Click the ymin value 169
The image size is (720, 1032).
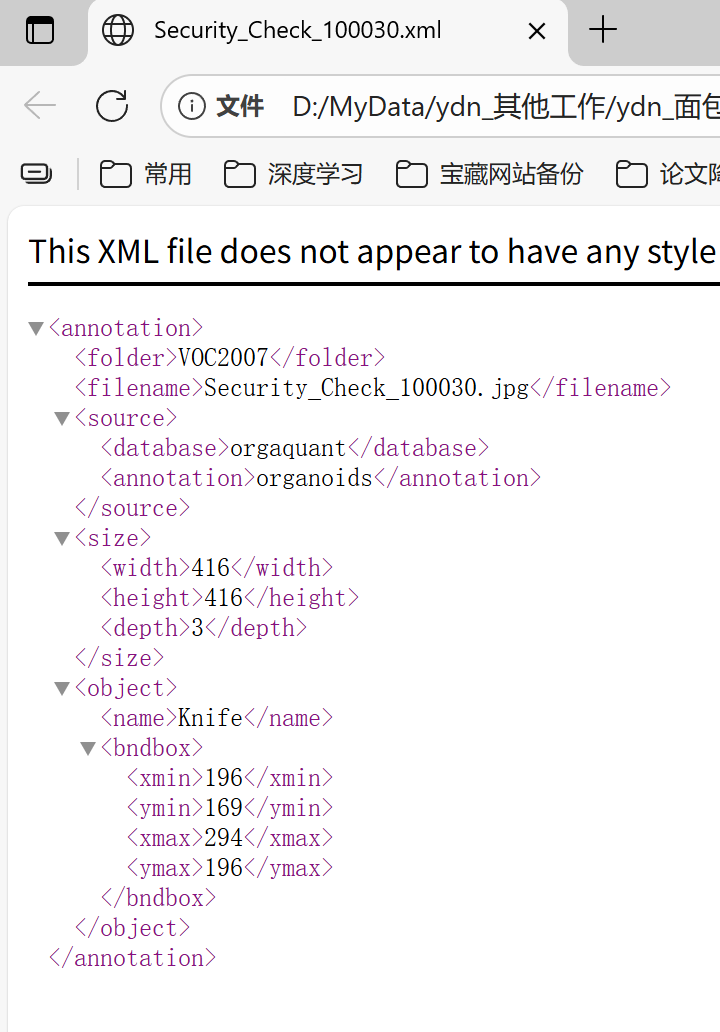coord(224,808)
